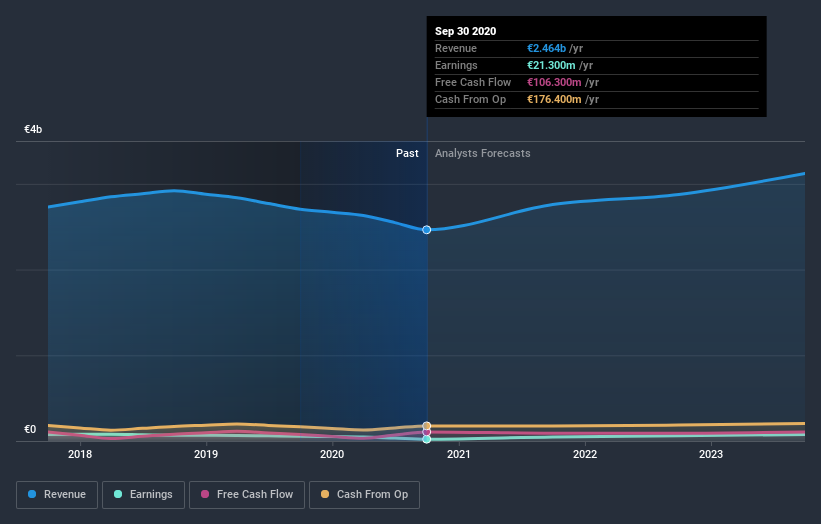Viewport: 821px width, 524px height.
Task: Click the €106.300m free cash flow value
Action: [554, 82]
